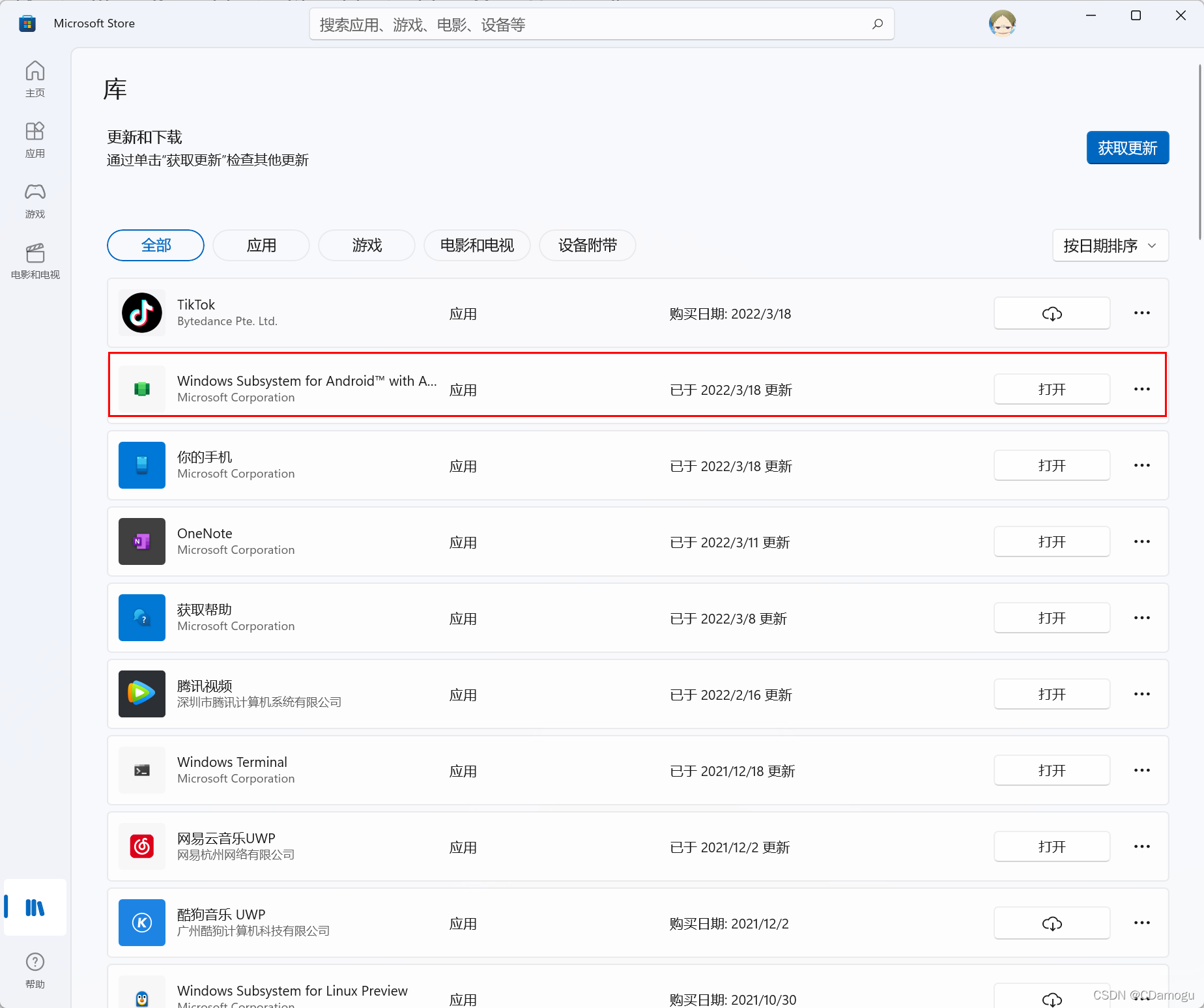
Task: Open more options for Windows Subsystem for Android
Action: pos(1142,389)
